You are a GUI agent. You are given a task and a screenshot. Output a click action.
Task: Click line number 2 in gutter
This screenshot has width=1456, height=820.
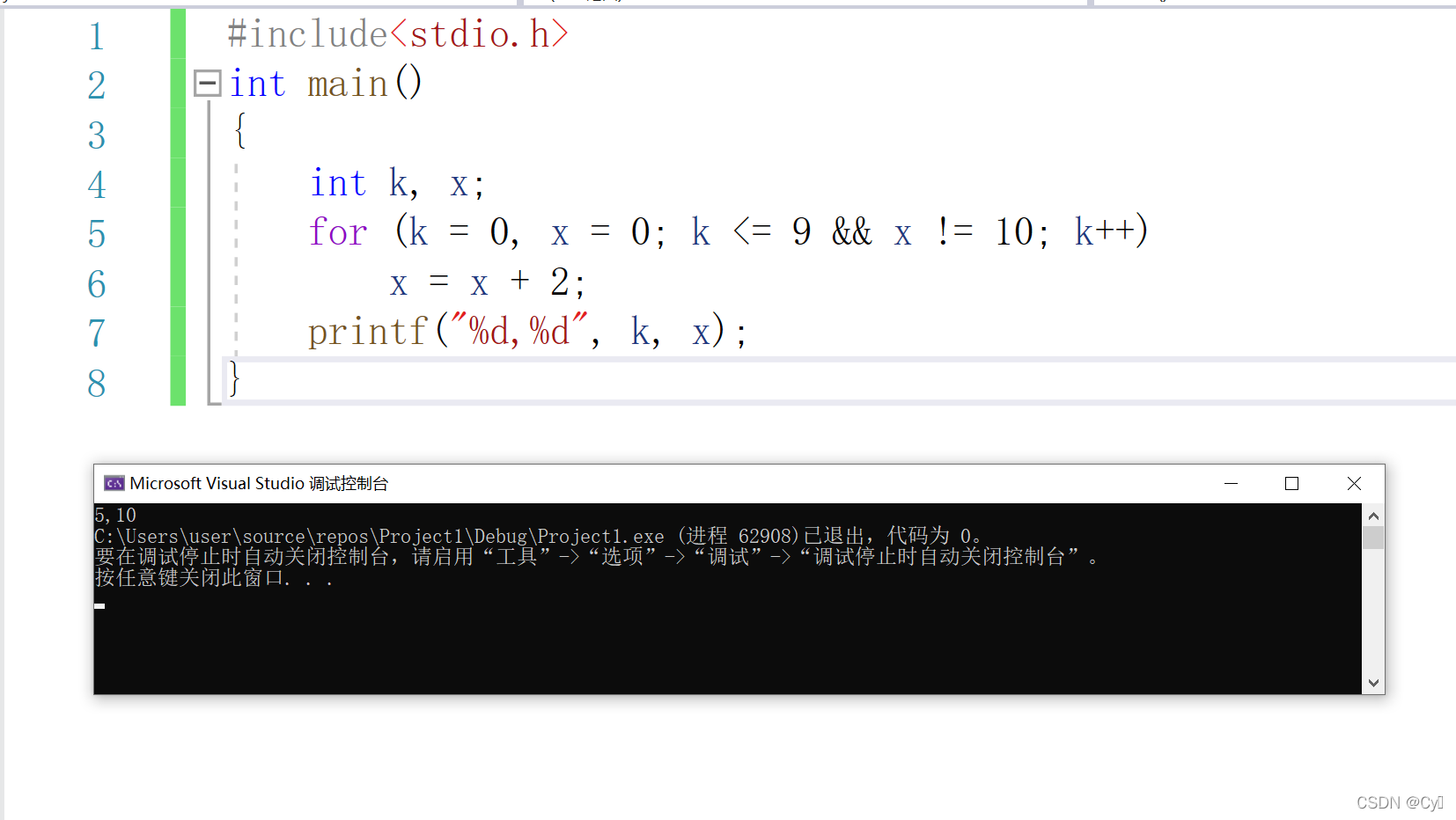[97, 85]
